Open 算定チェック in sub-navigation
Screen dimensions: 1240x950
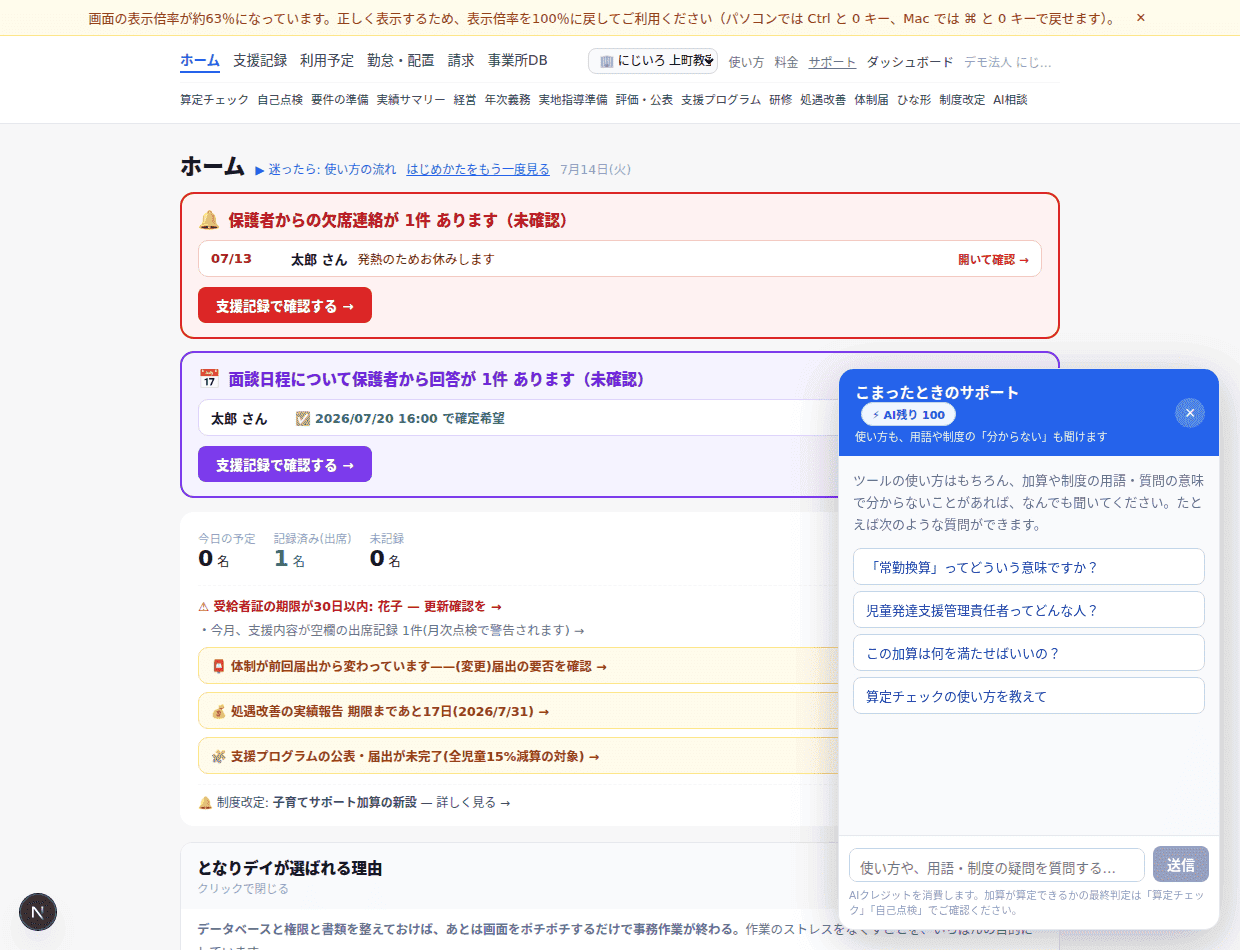click(x=215, y=100)
